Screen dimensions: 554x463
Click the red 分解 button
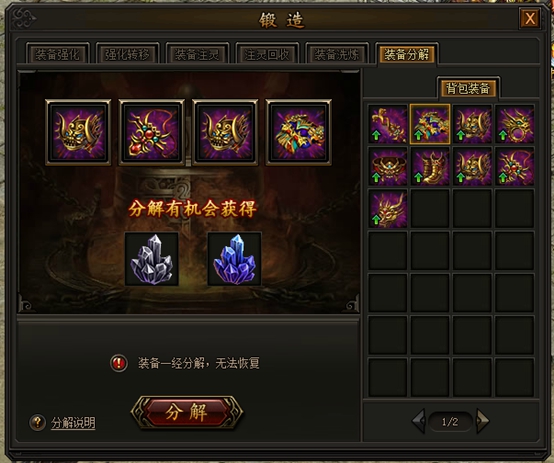[187, 412]
